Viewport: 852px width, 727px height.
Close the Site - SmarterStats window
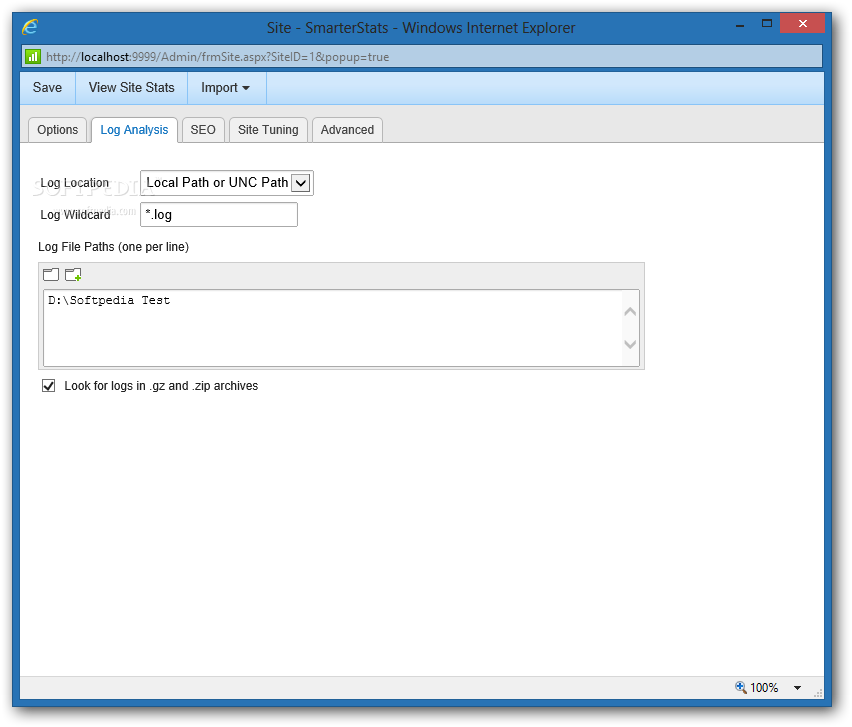tap(803, 23)
